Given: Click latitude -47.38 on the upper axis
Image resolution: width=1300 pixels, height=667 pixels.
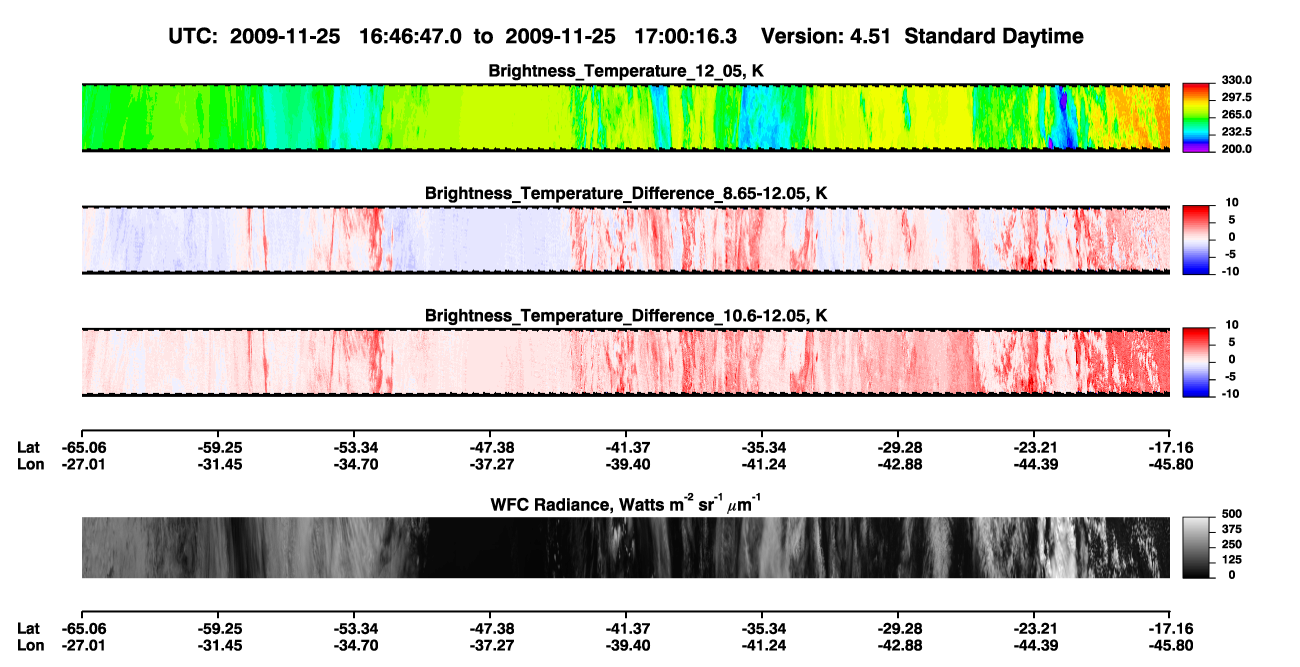Looking at the screenshot, I should (x=492, y=447).
